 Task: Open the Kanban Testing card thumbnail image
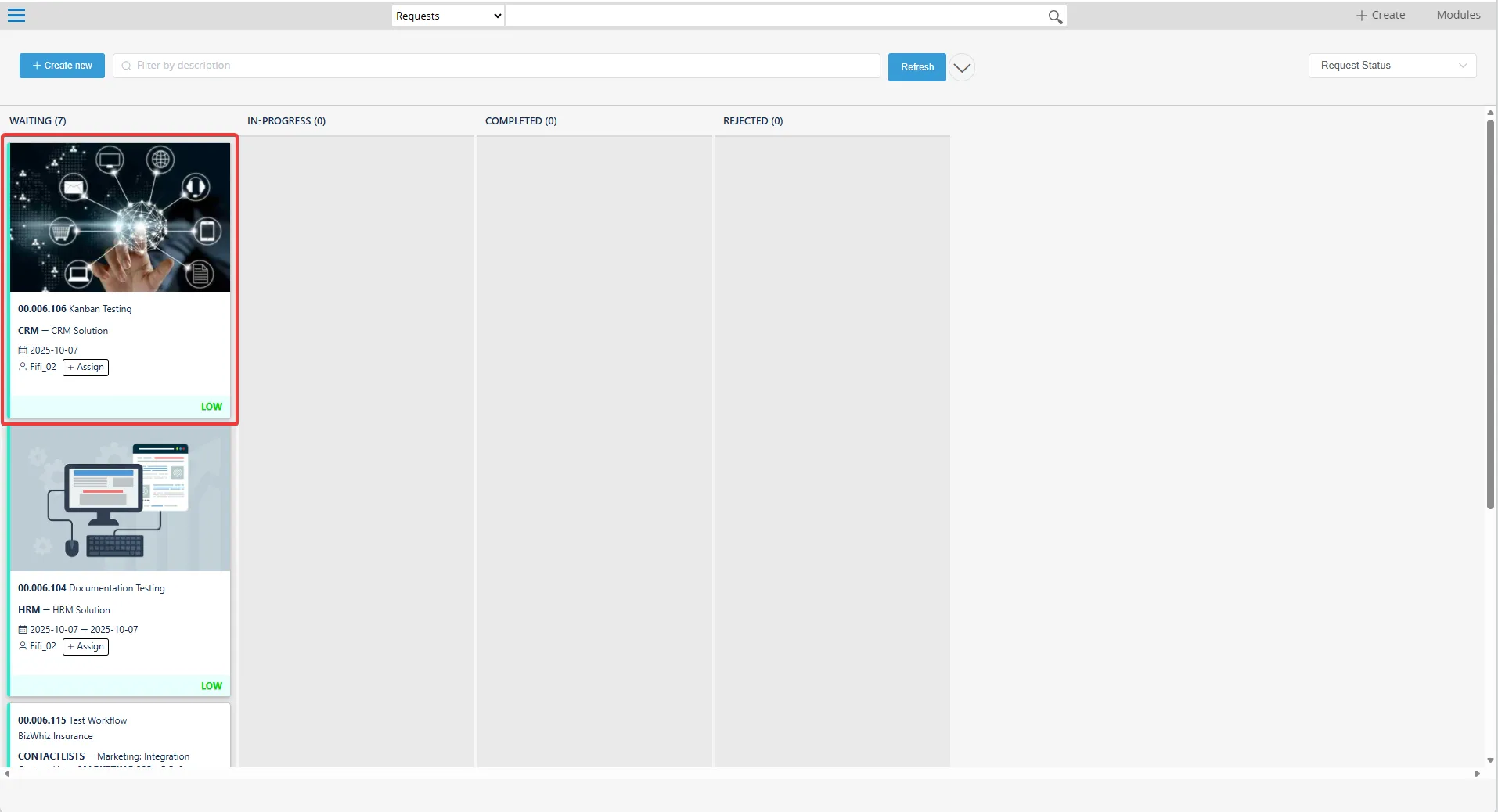point(120,217)
